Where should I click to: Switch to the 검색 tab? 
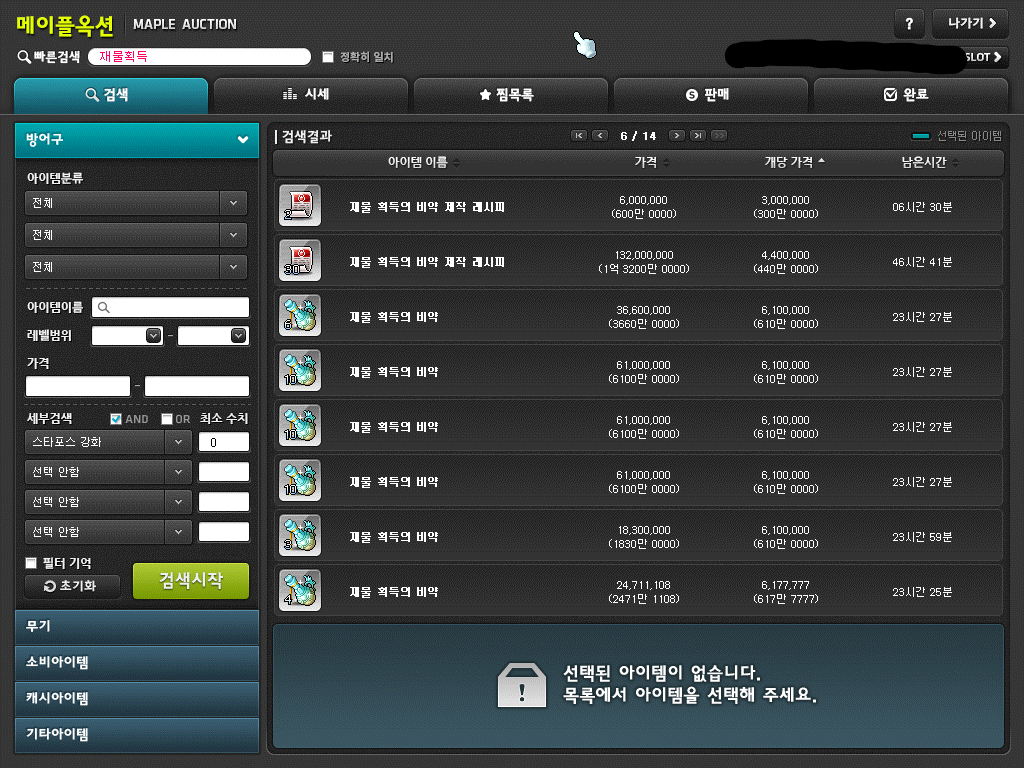click(111, 95)
